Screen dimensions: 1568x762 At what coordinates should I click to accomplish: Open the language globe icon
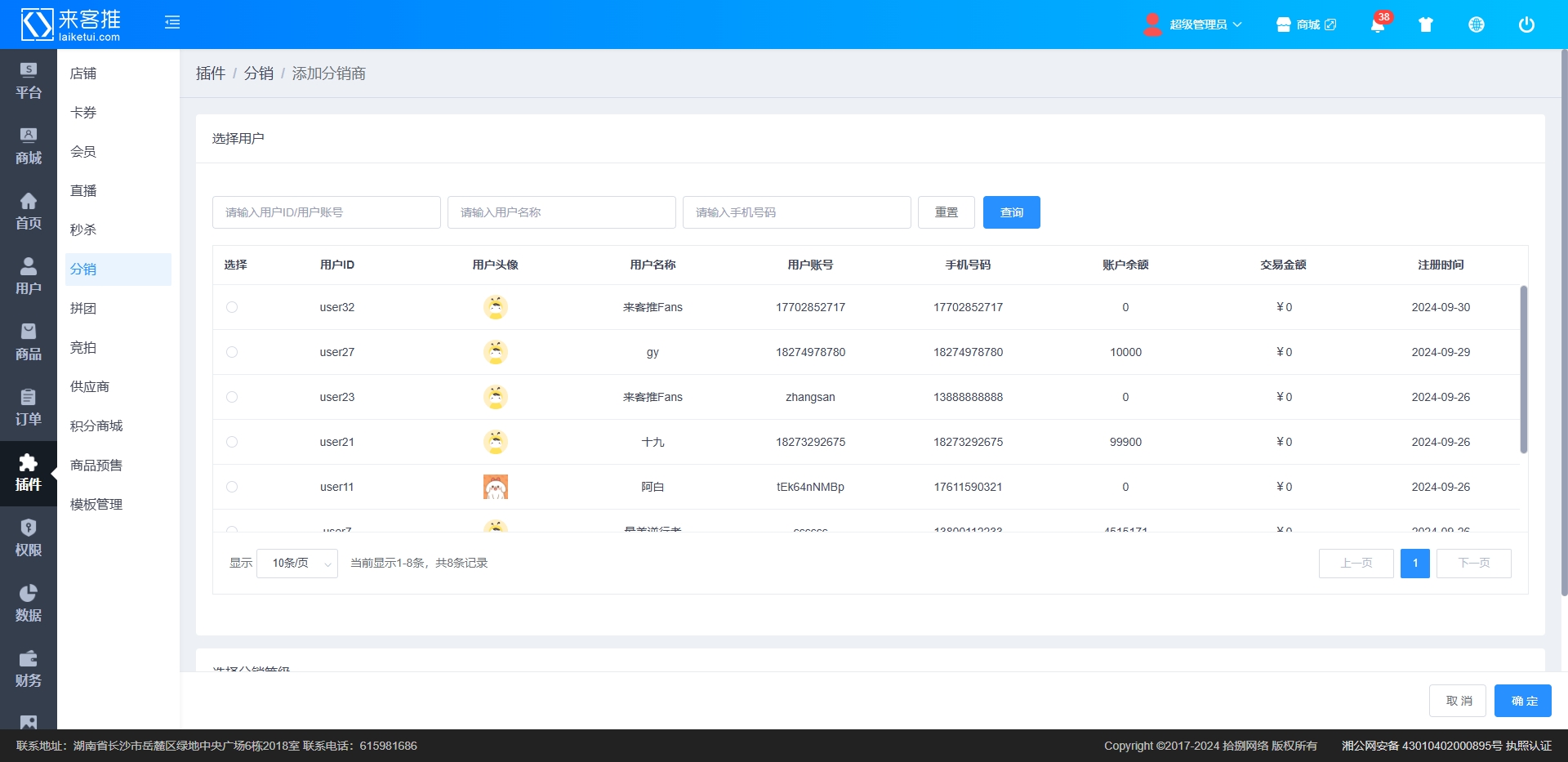(1476, 25)
